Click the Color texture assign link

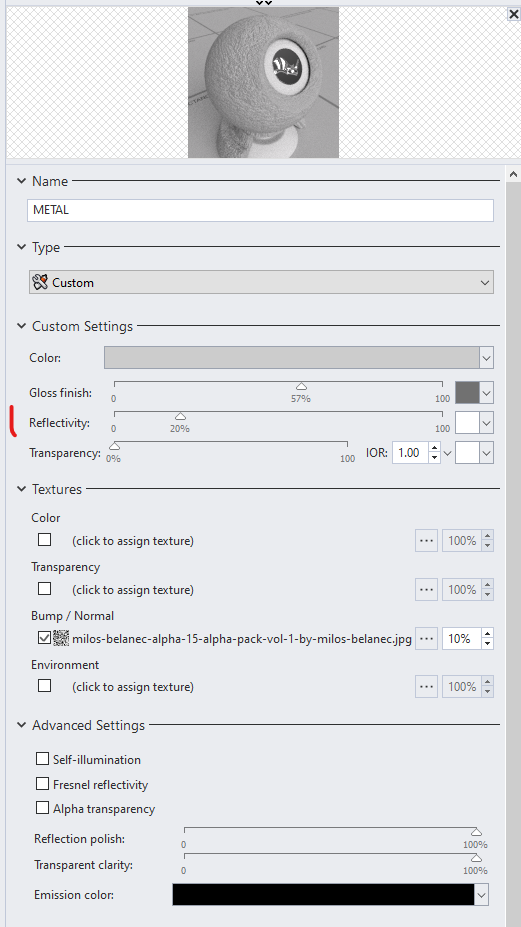(133, 540)
